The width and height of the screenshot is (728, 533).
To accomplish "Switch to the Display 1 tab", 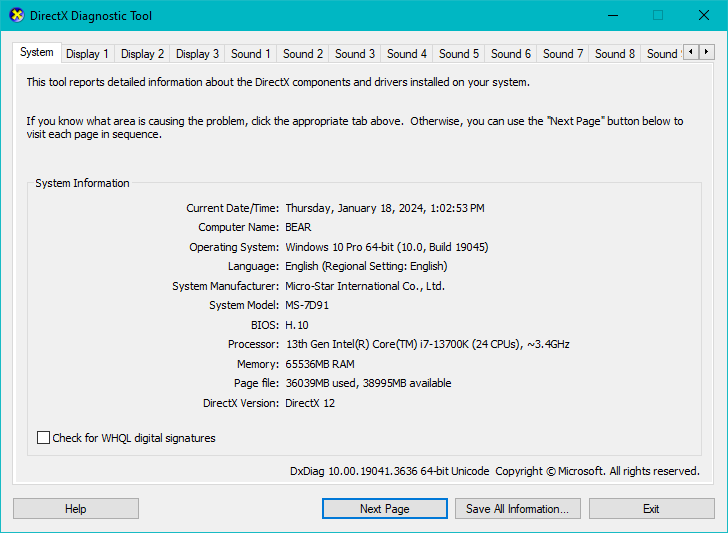I will 88,54.
